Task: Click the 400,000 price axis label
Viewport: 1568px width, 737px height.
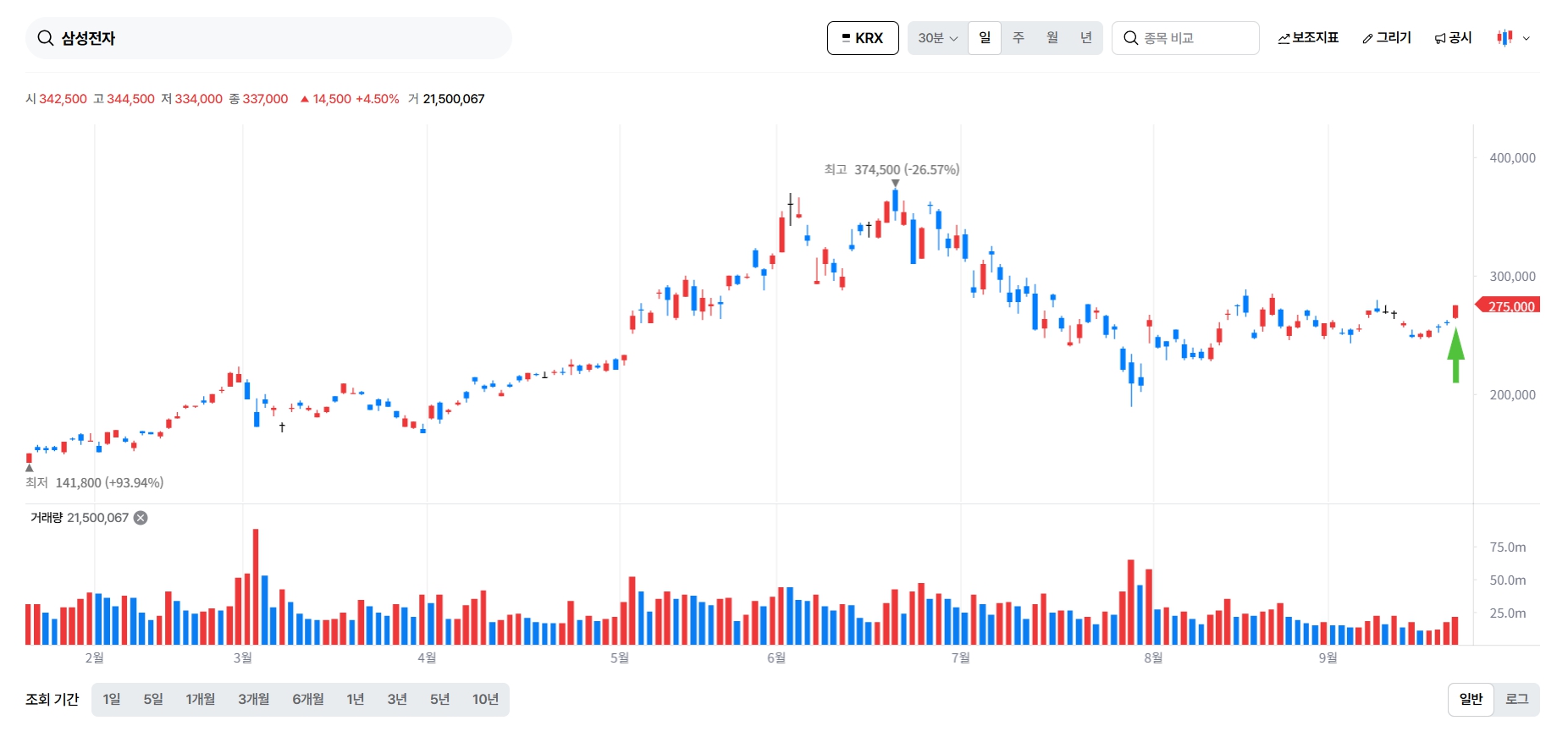Action: click(1512, 158)
